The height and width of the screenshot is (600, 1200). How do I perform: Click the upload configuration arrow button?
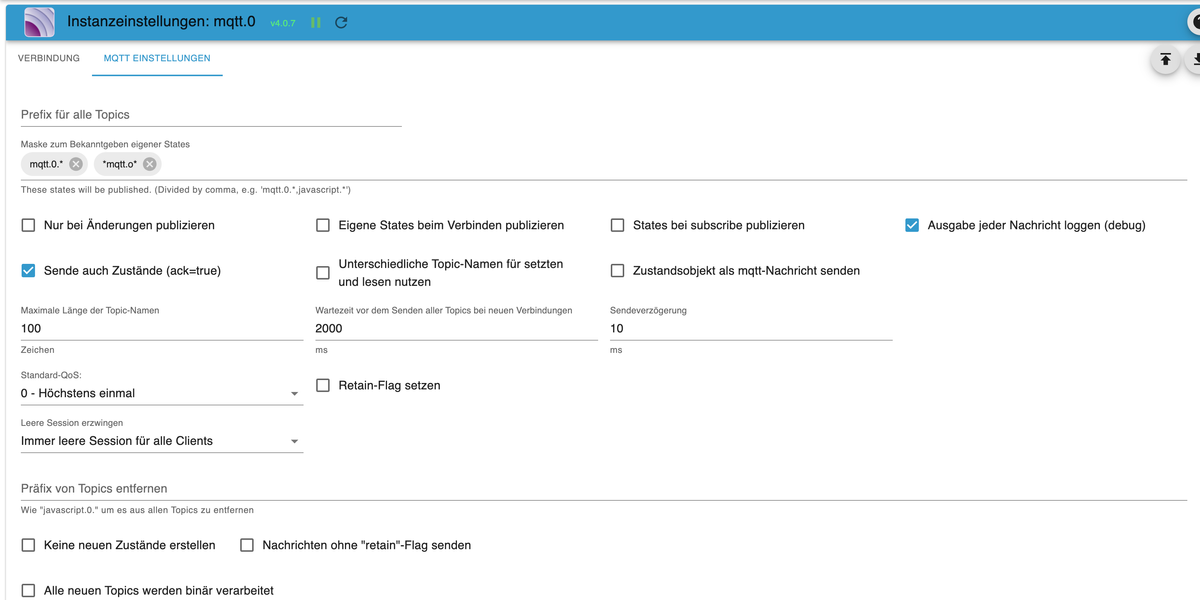pos(1165,60)
